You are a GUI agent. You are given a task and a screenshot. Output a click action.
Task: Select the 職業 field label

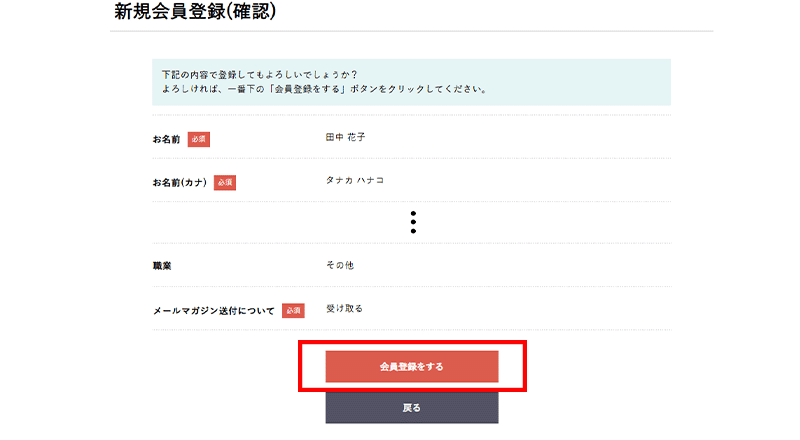coord(163,267)
